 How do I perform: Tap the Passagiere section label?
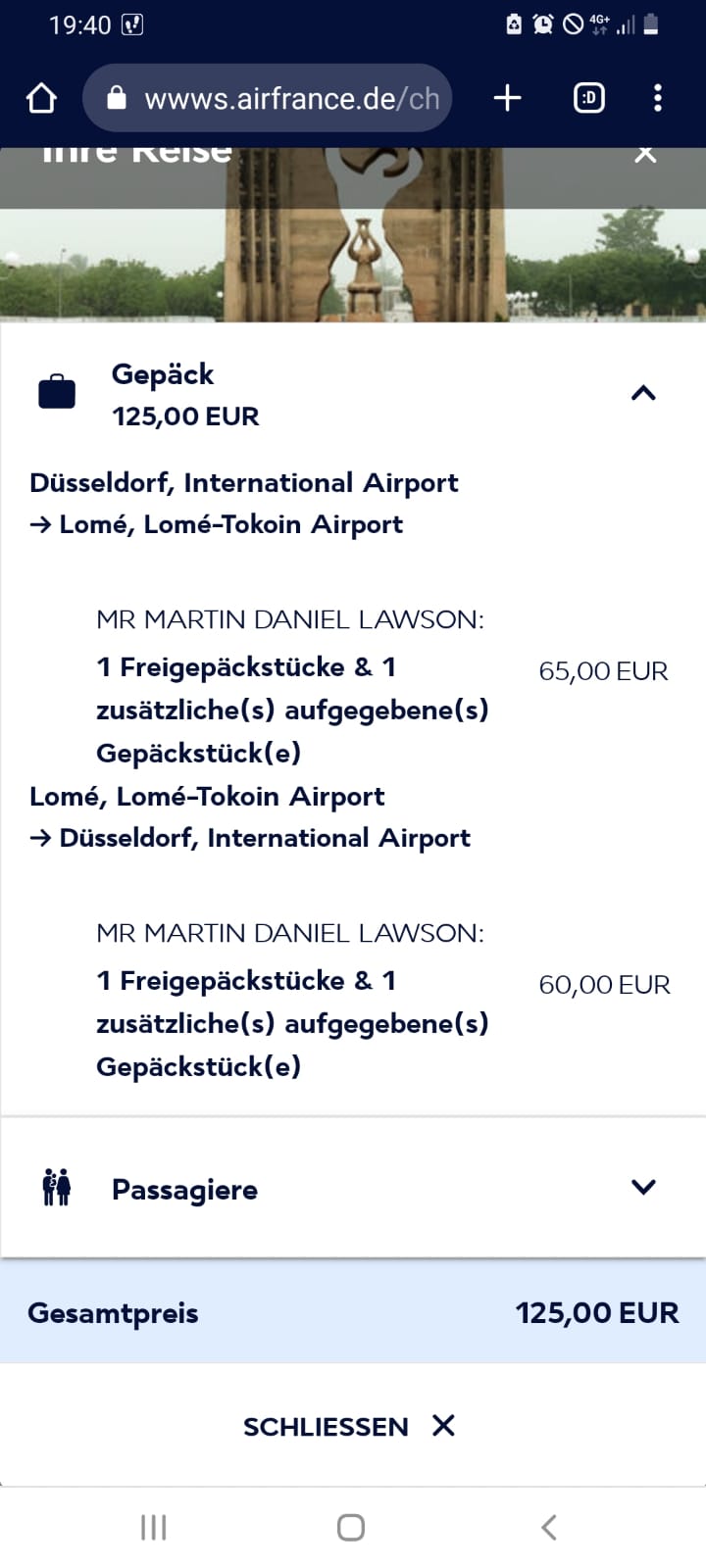pos(184,1190)
